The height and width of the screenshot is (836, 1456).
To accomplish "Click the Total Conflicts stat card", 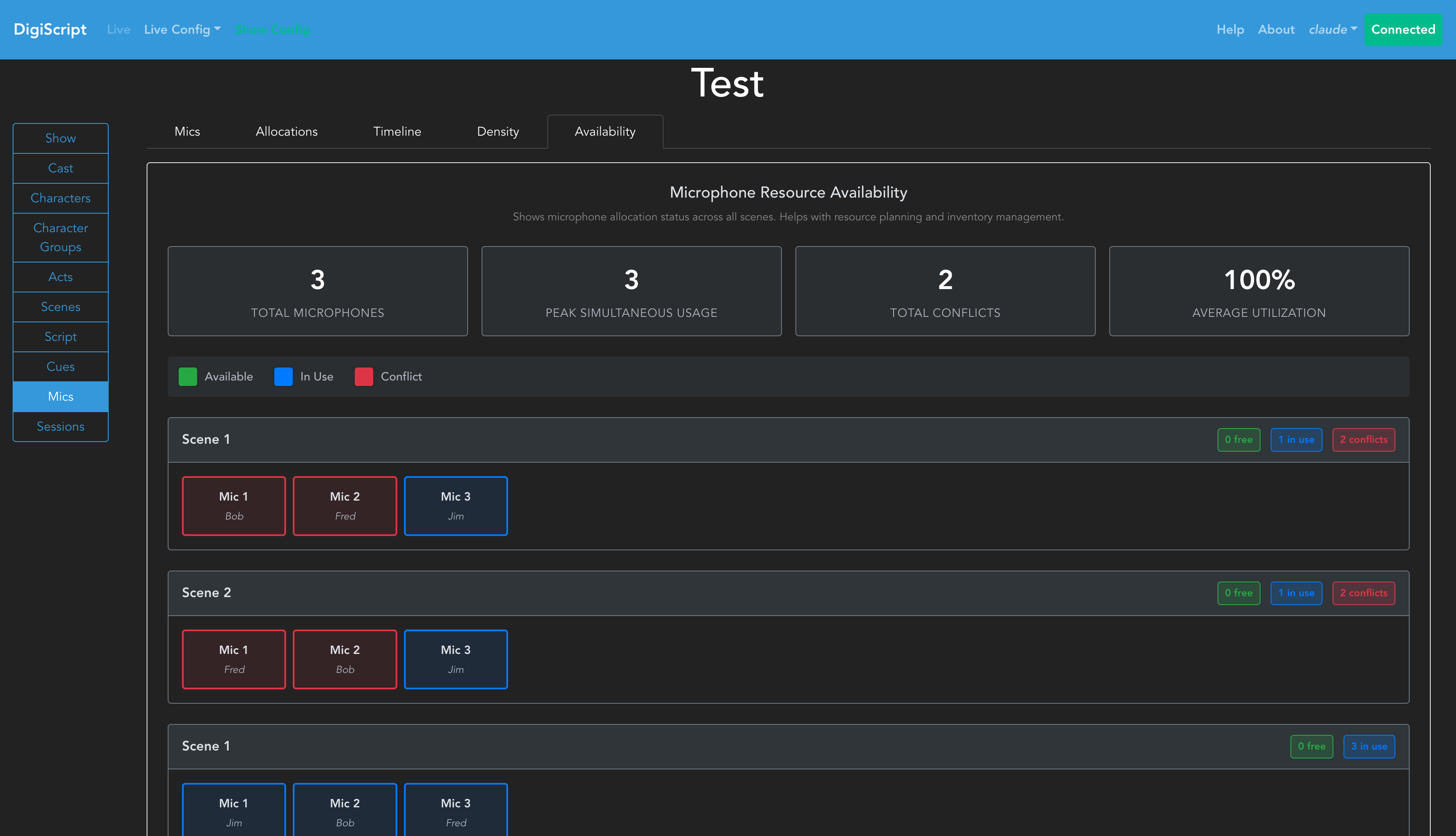I will tap(945, 291).
